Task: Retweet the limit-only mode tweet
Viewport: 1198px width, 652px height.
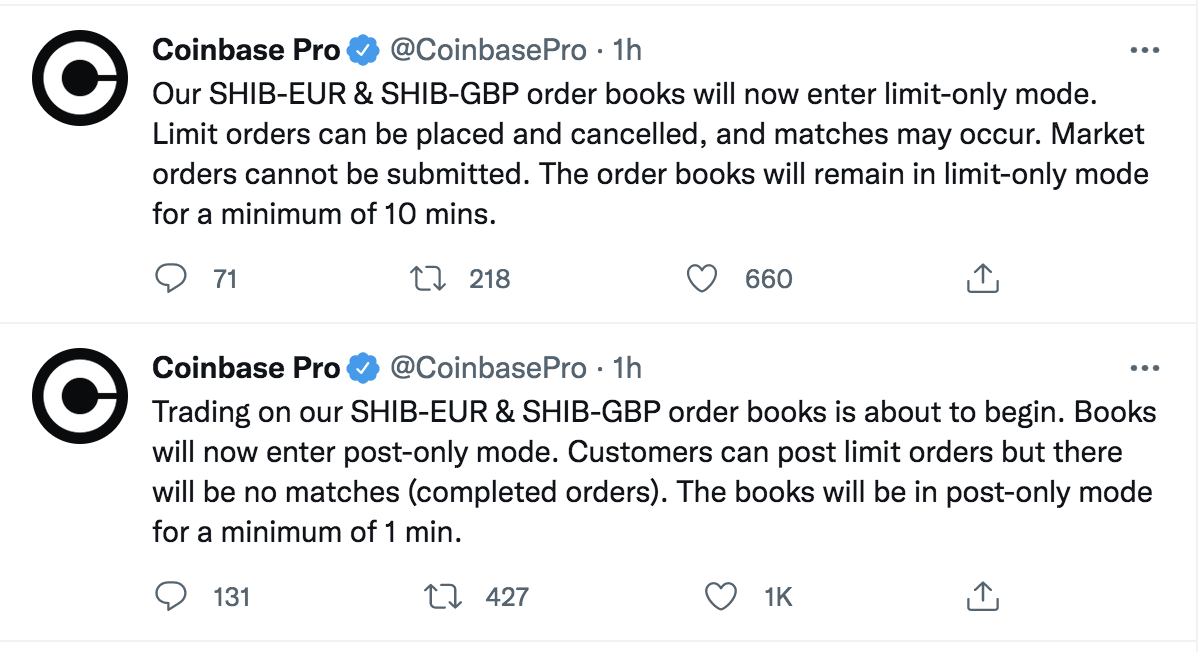Action: 430,279
